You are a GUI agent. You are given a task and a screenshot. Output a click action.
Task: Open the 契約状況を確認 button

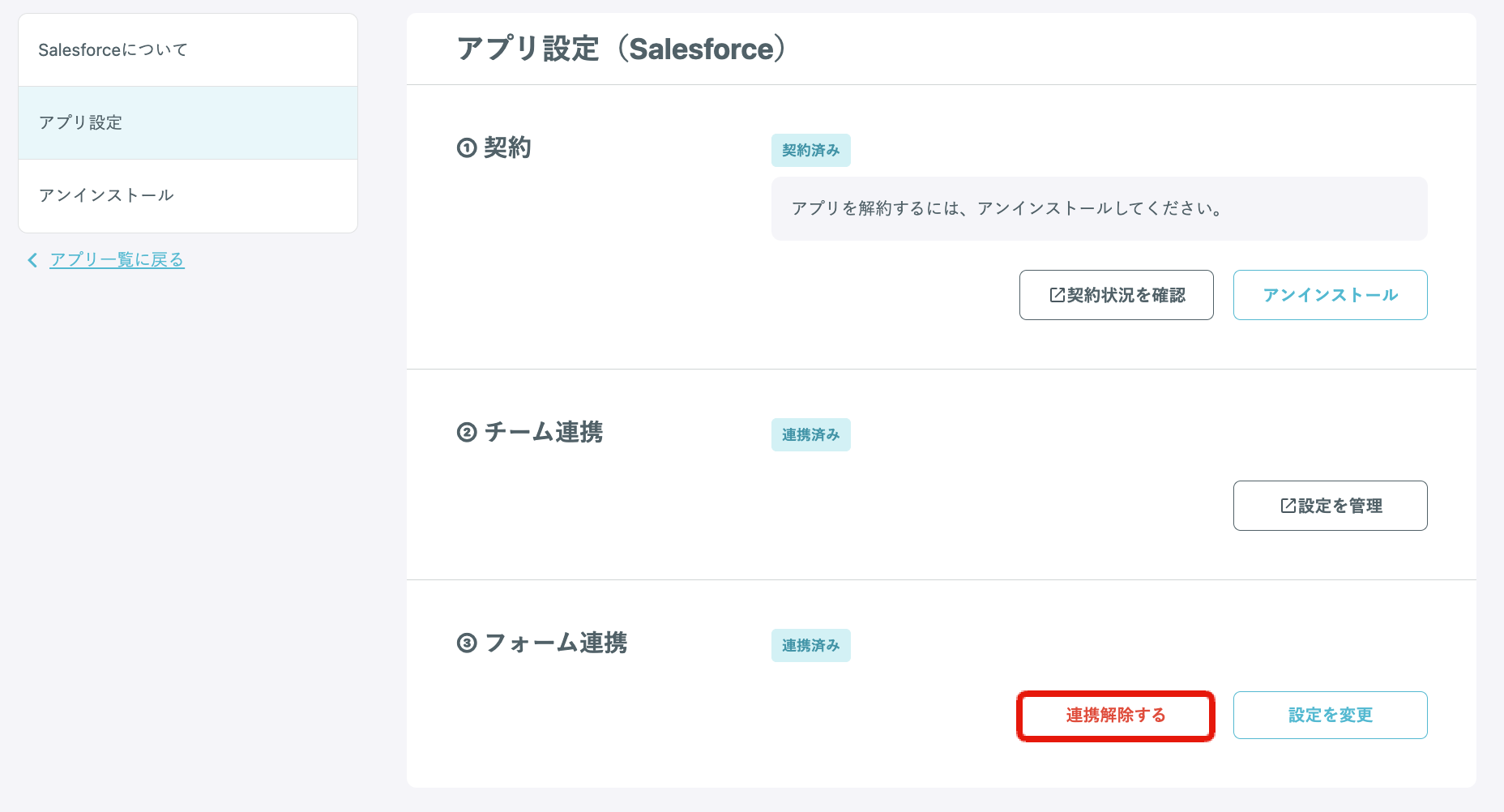point(1116,295)
